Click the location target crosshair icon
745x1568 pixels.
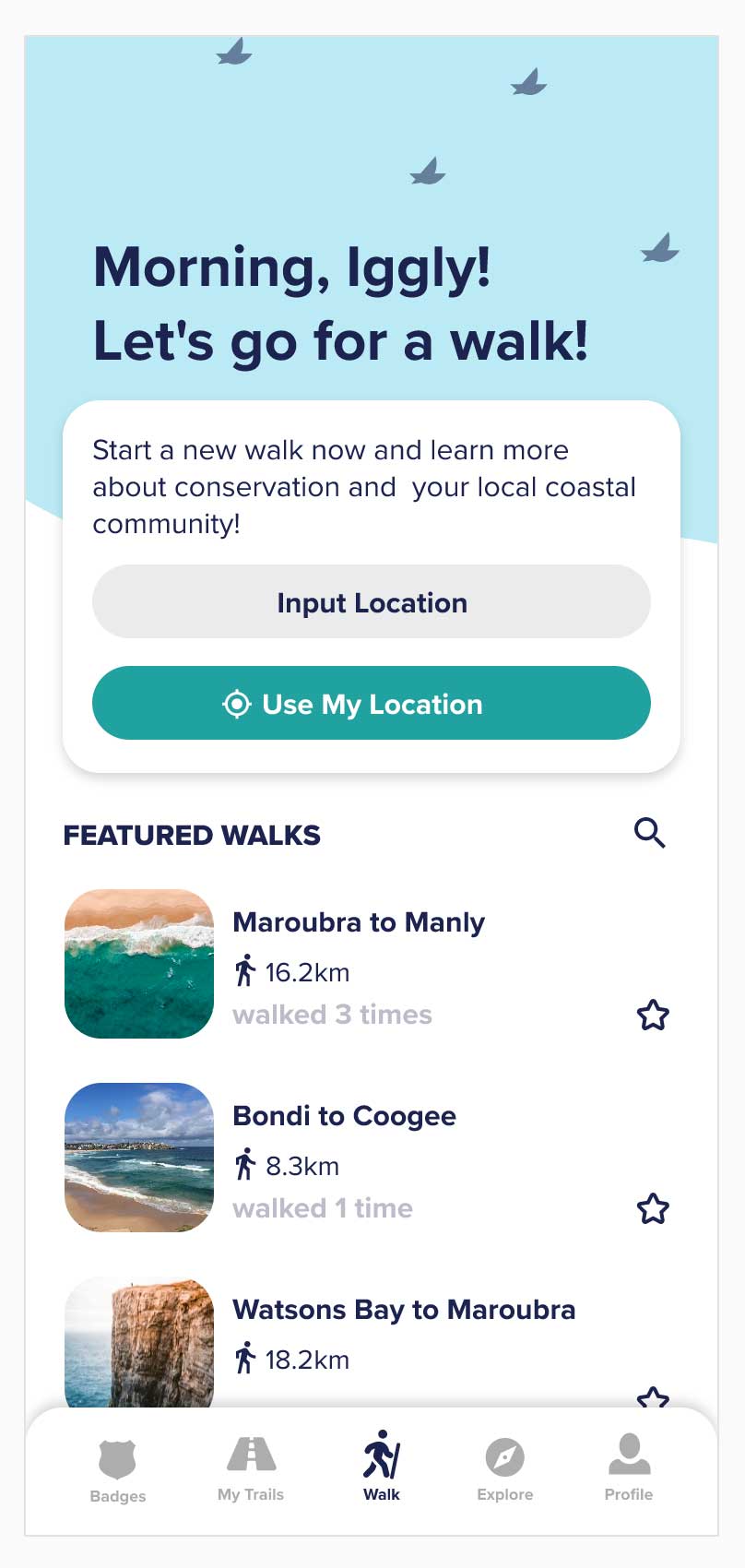coord(237,704)
